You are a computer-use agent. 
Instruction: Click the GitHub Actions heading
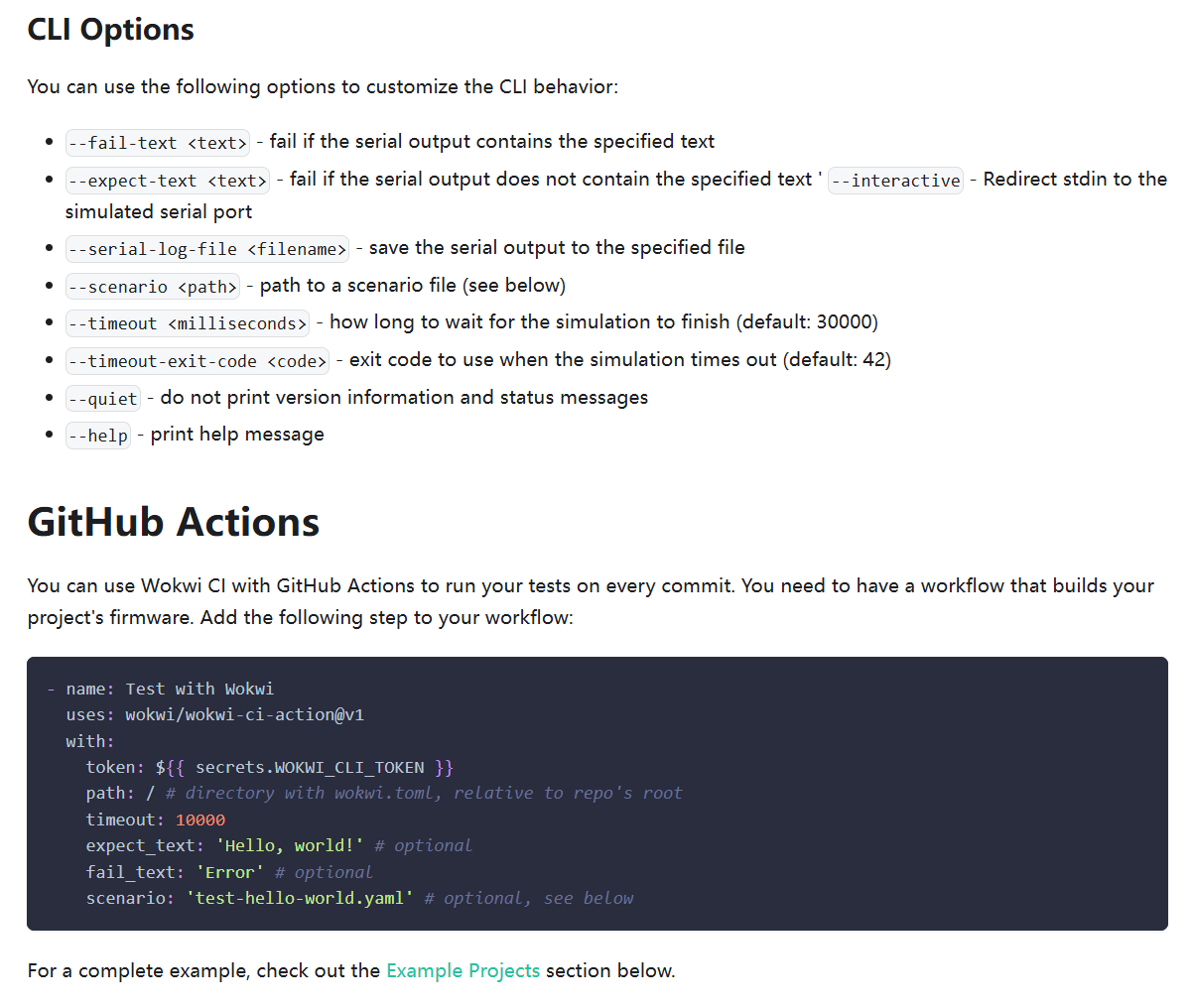[x=174, y=522]
